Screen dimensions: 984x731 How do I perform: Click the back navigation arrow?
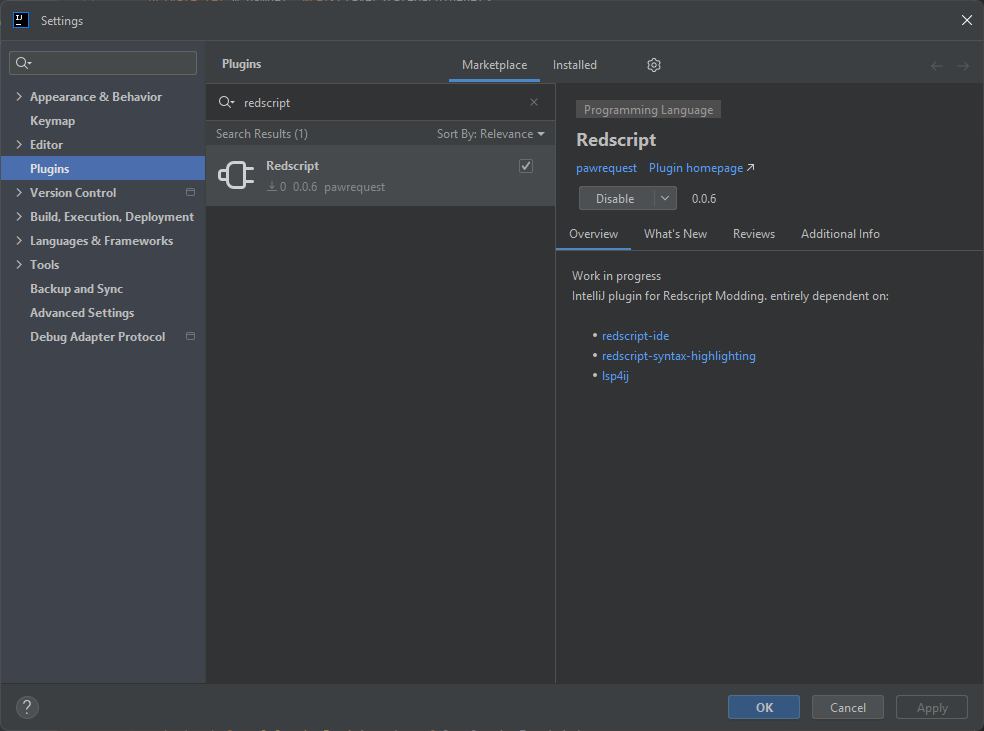[x=937, y=66]
